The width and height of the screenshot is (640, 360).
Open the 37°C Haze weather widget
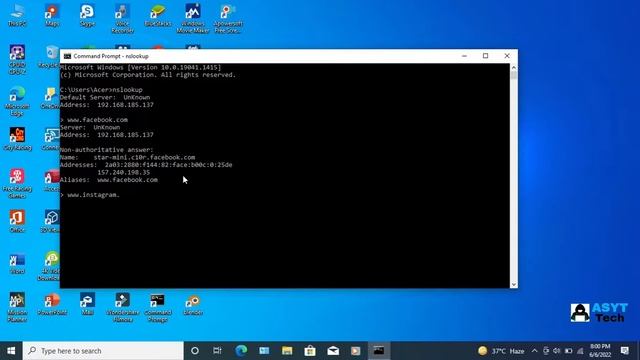click(x=501, y=351)
